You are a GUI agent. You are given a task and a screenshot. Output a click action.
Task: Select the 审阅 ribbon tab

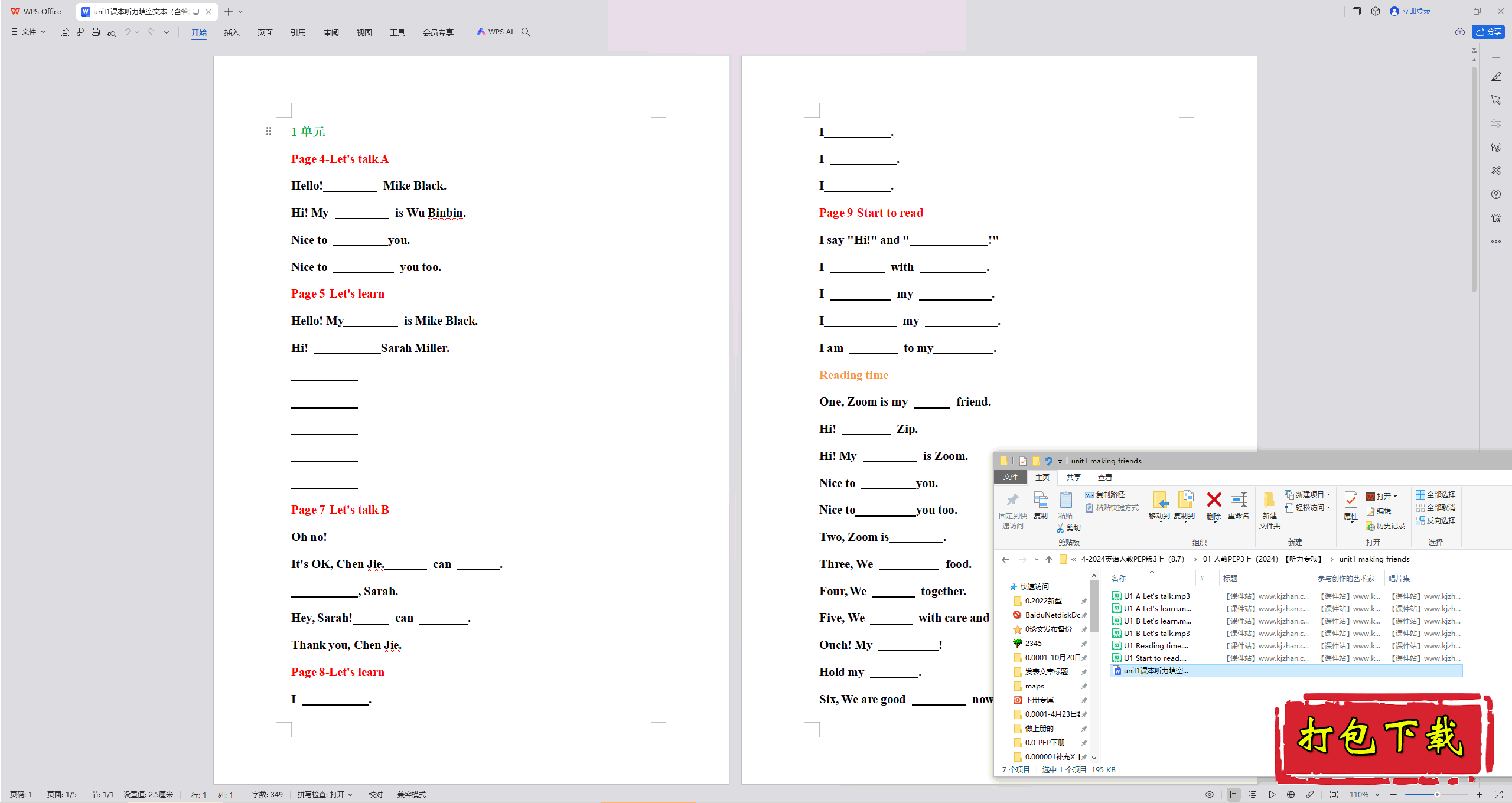331,32
